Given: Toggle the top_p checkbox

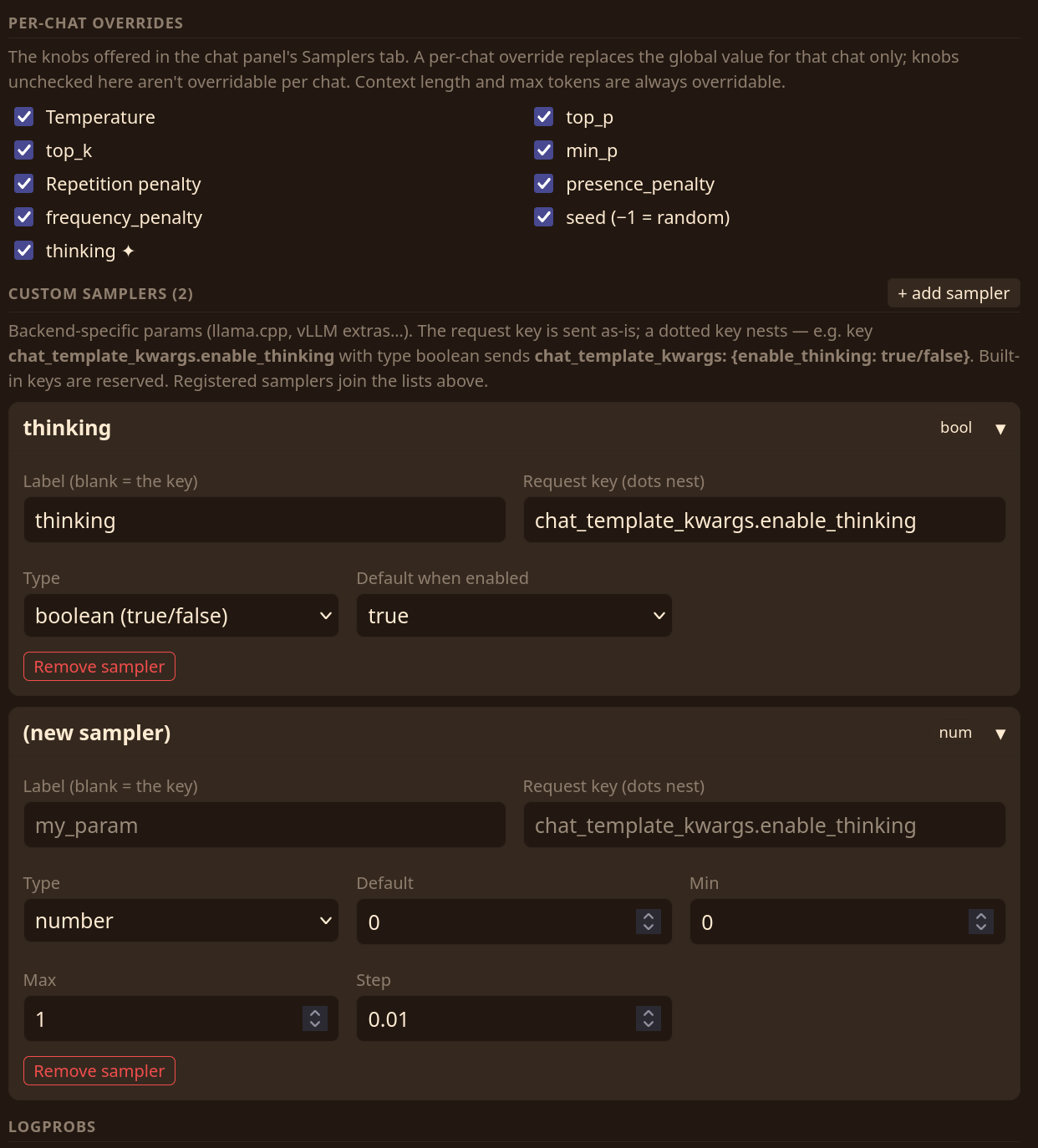Looking at the screenshot, I should pyautogui.click(x=544, y=116).
